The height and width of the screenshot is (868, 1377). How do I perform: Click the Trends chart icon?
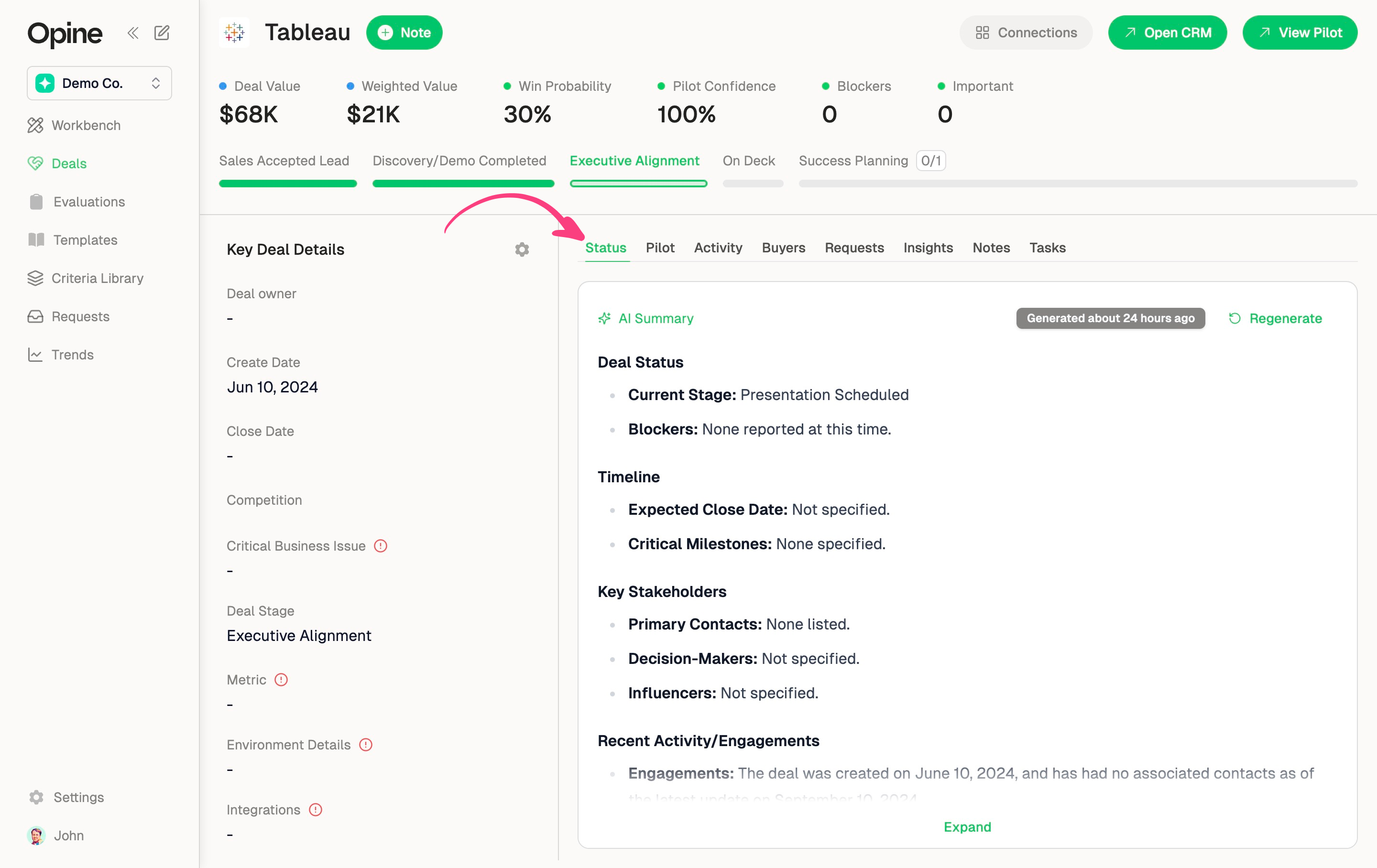point(35,355)
